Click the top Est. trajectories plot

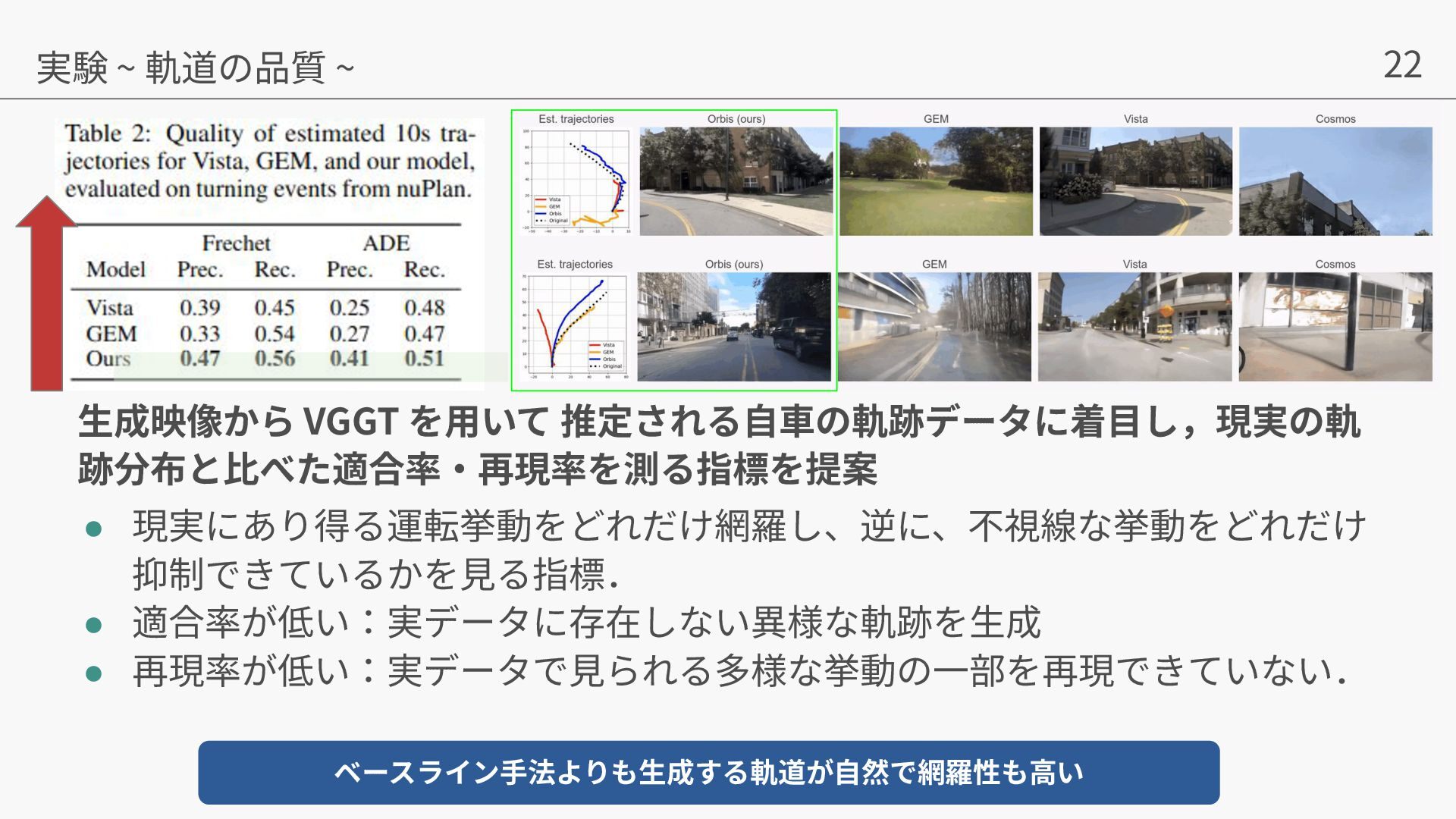coord(578,180)
